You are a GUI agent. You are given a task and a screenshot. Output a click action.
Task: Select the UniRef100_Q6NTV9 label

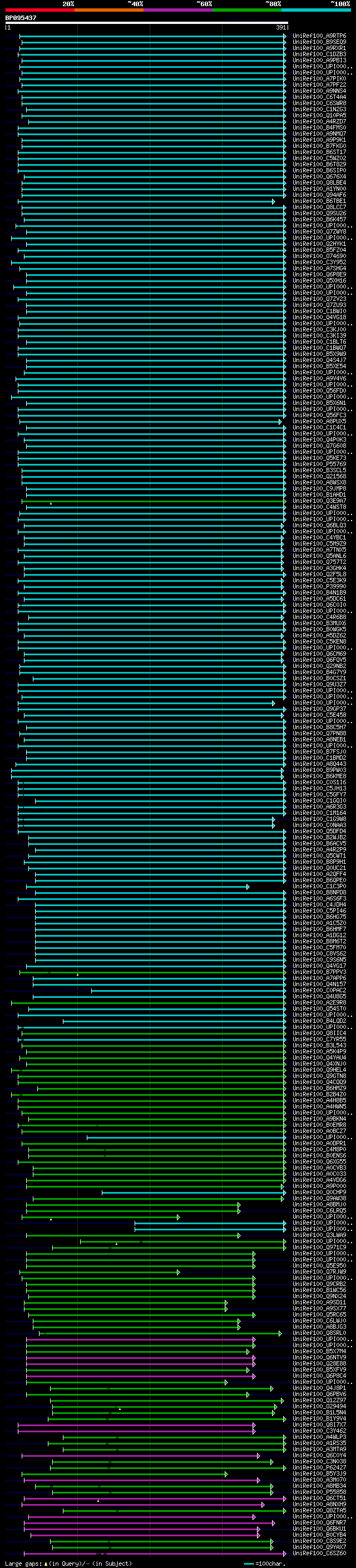click(x=319, y=1357)
